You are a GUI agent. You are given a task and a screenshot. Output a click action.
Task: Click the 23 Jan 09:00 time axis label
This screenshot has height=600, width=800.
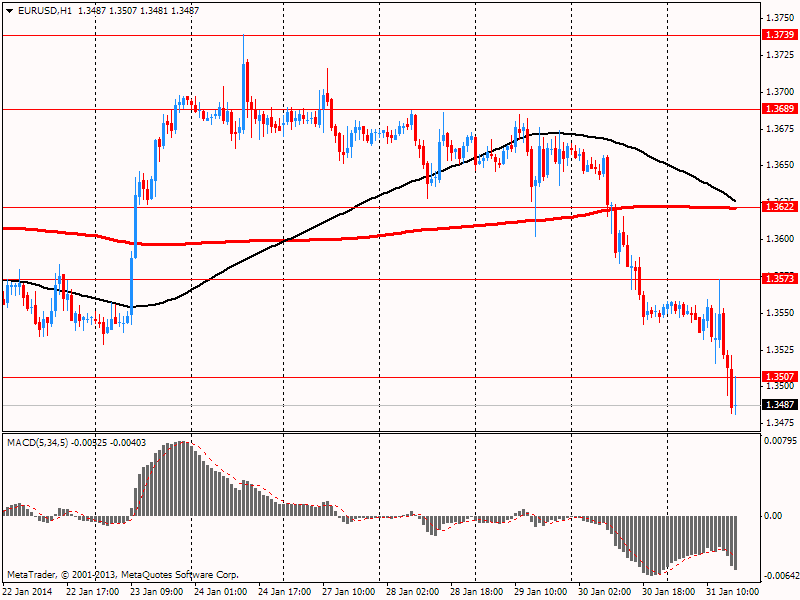(157, 592)
